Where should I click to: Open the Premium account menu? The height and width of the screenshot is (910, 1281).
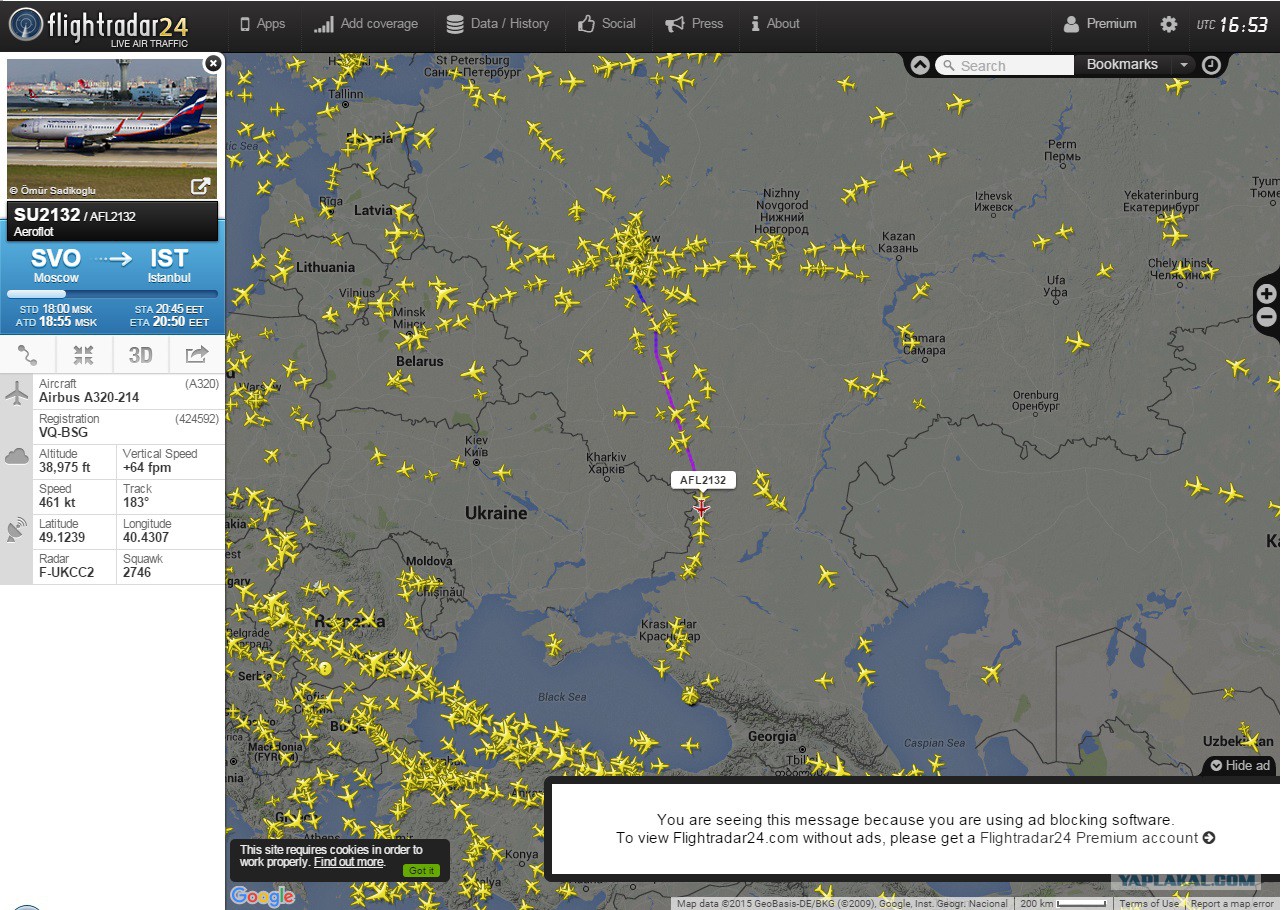[x=1100, y=24]
